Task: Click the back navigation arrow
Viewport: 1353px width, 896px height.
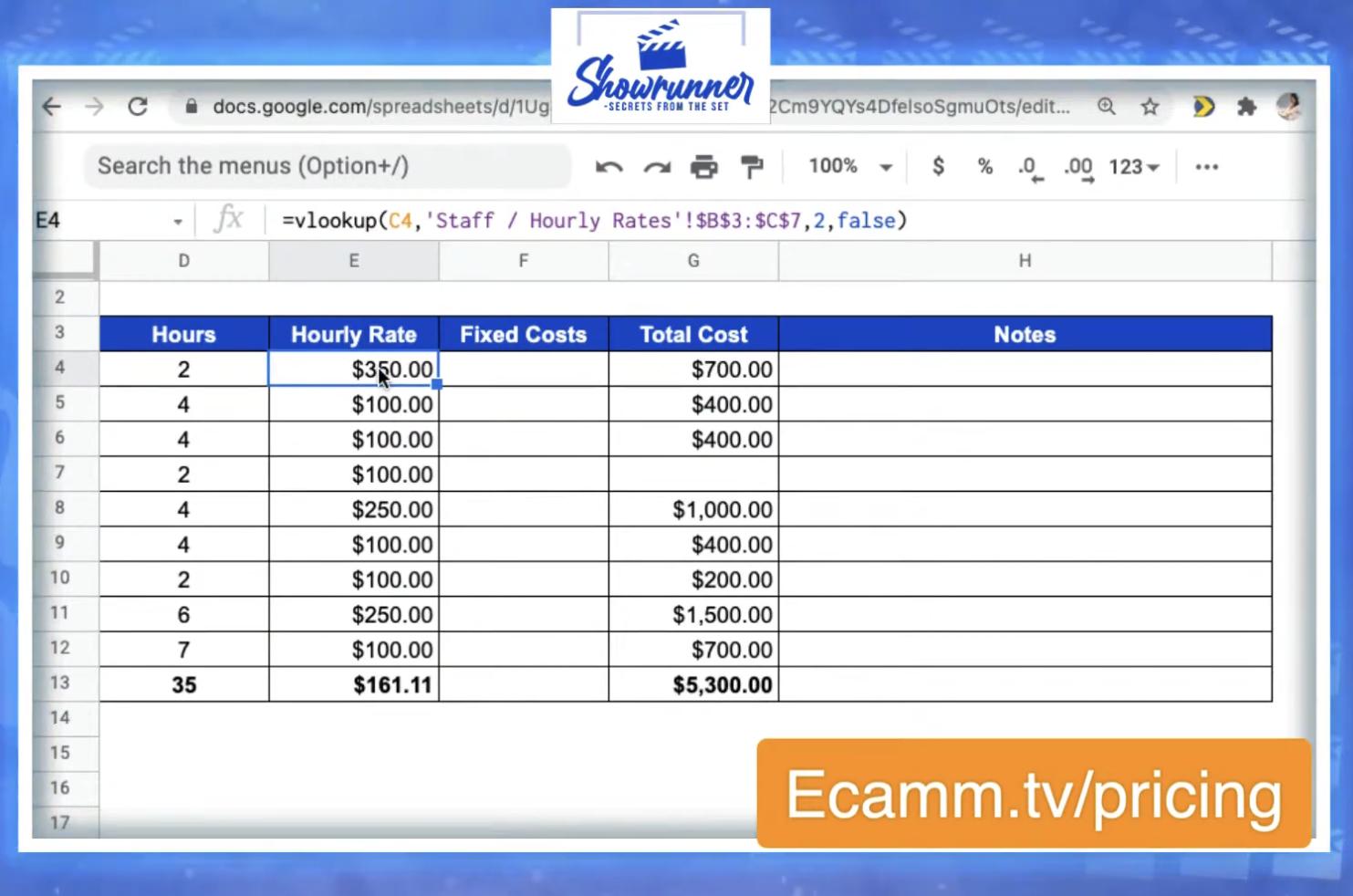Action: [x=51, y=107]
